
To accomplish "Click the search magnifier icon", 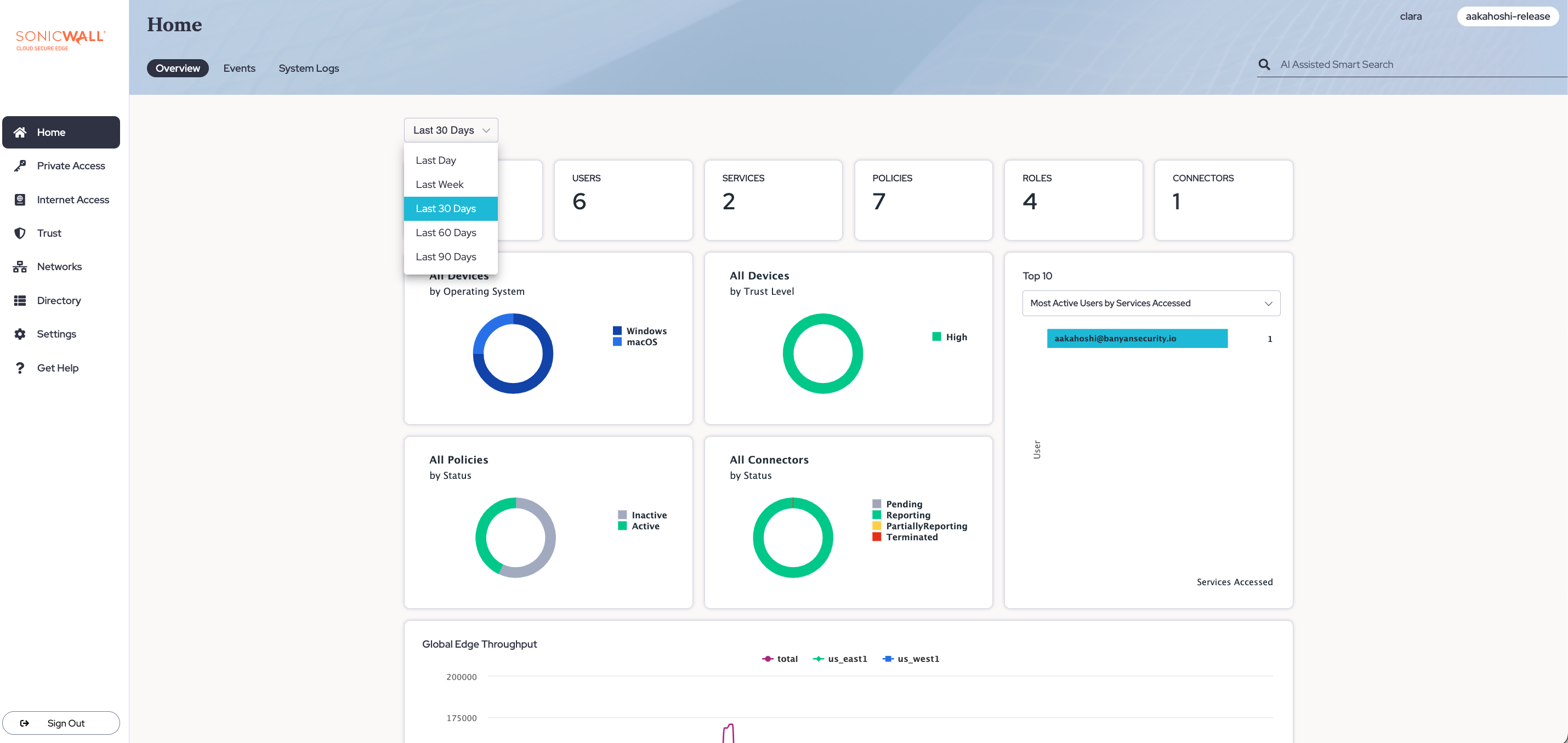I will (1264, 65).
